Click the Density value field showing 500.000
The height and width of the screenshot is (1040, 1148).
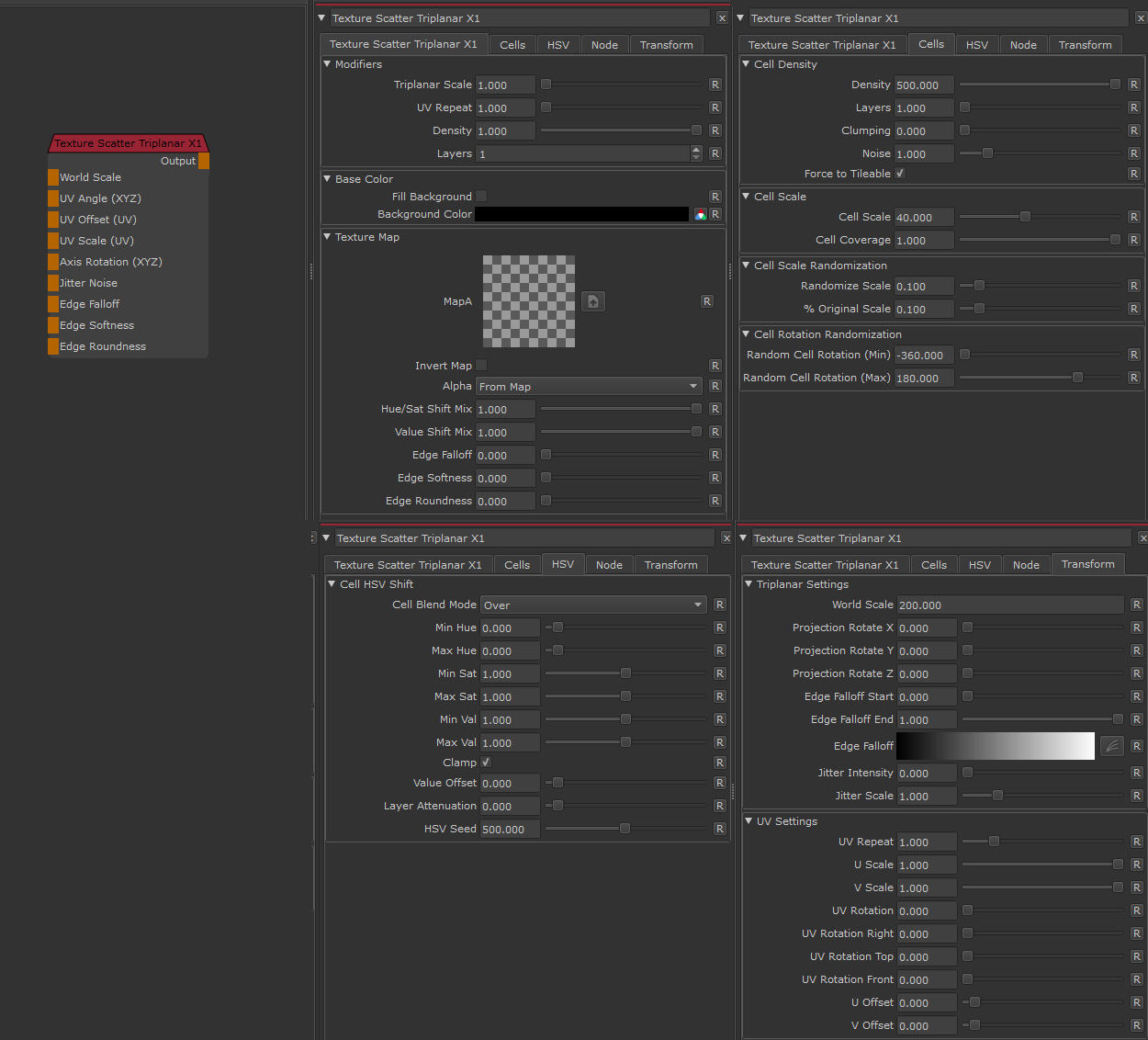(923, 85)
